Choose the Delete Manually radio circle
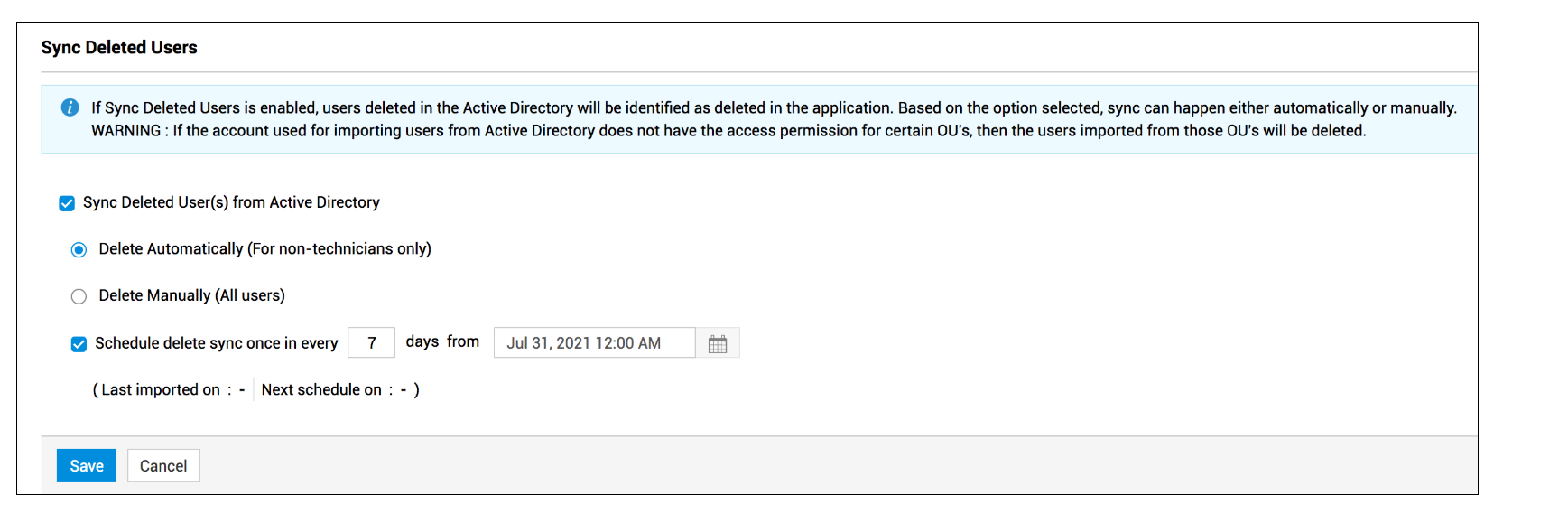Image resolution: width=1568 pixels, height=523 pixels. [x=79, y=296]
